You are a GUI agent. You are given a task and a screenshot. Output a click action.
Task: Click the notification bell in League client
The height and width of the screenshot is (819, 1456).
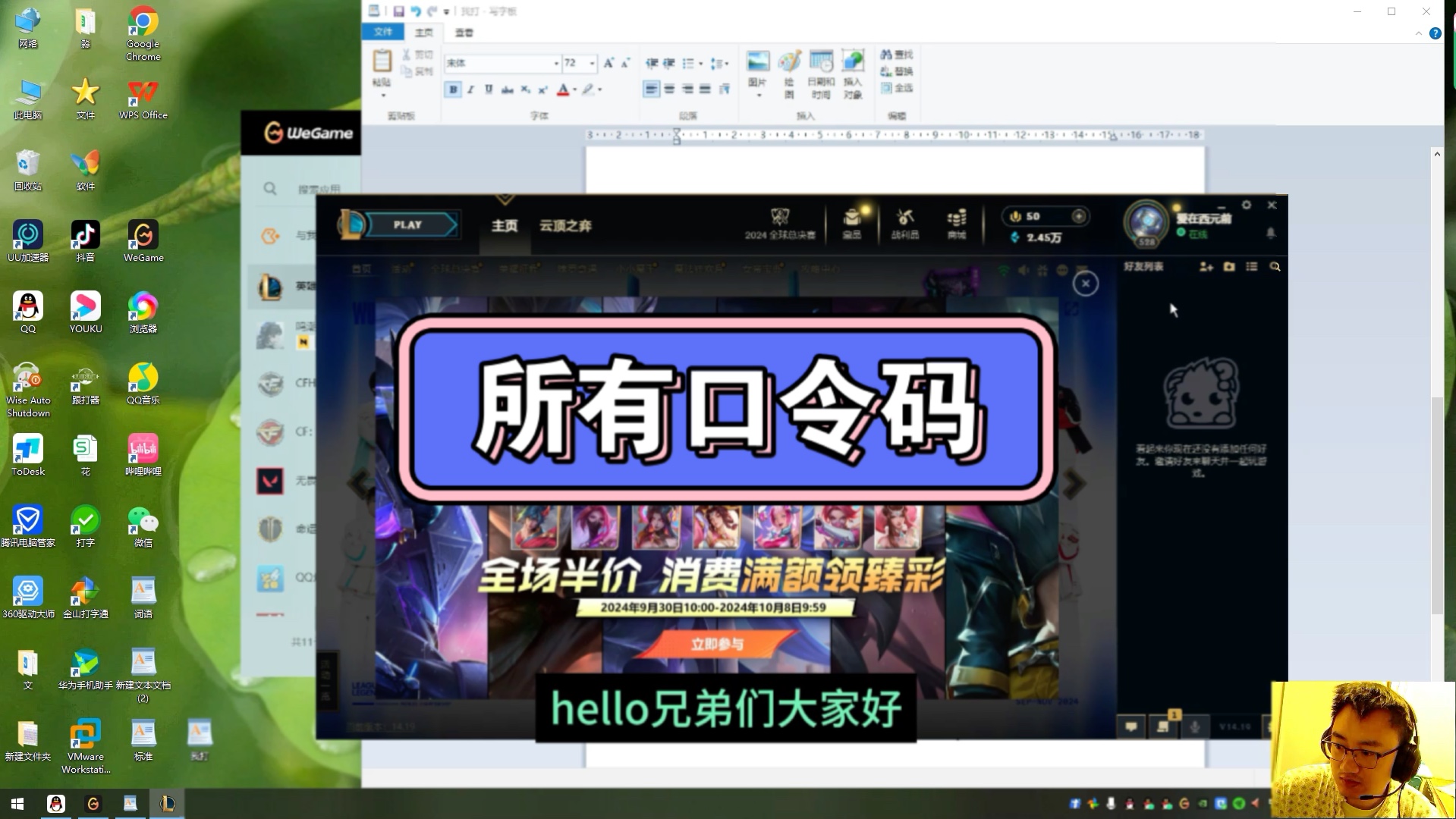click(x=1271, y=234)
